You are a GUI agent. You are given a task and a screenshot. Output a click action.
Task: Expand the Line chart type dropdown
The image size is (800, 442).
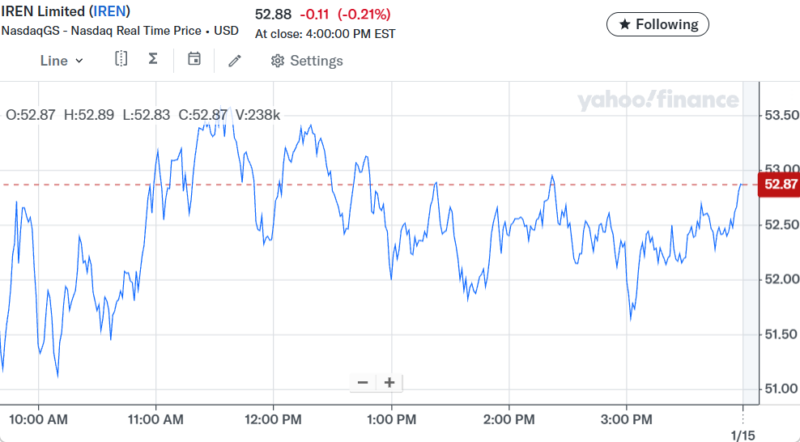pos(61,60)
